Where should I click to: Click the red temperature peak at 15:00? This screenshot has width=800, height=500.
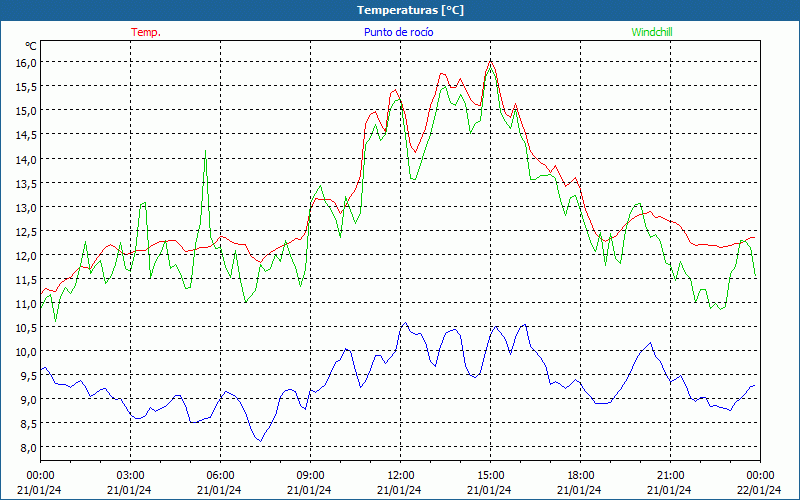click(490, 61)
